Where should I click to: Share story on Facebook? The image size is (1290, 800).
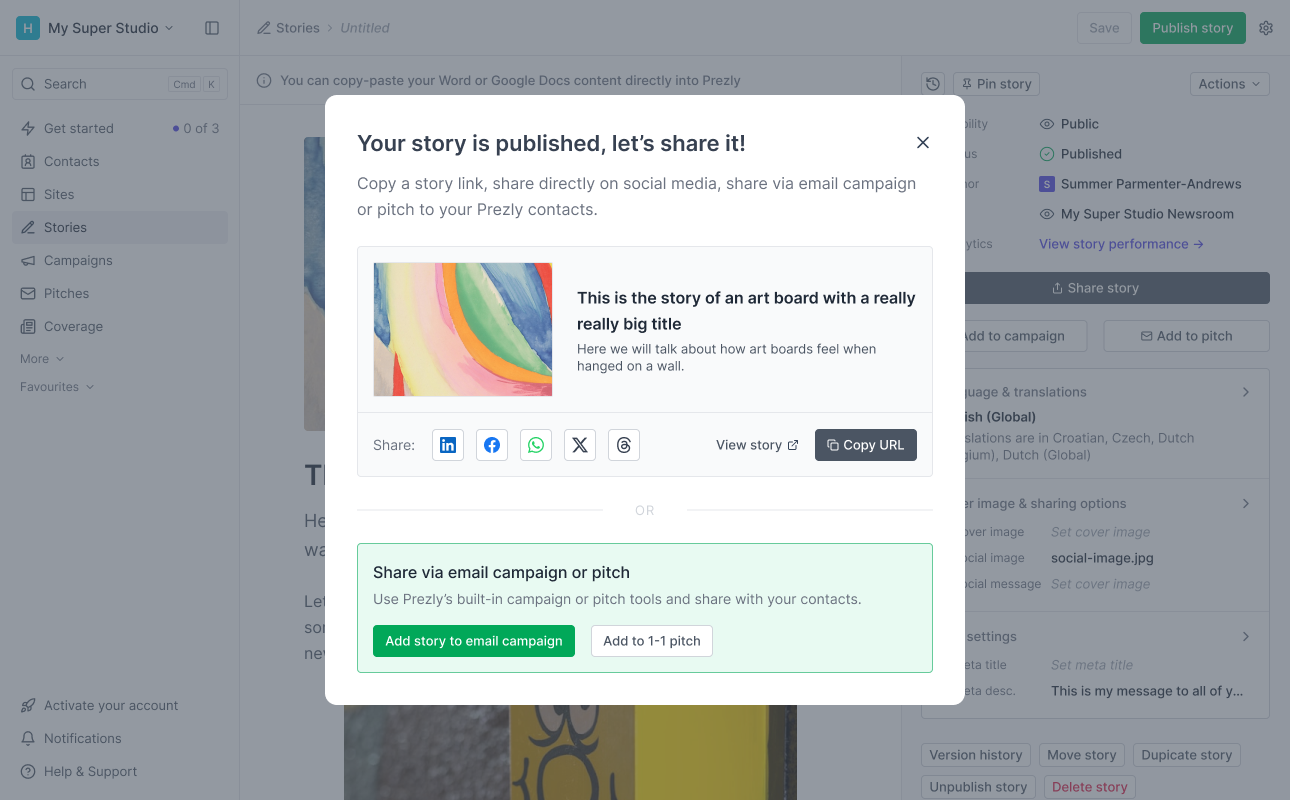(x=492, y=445)
